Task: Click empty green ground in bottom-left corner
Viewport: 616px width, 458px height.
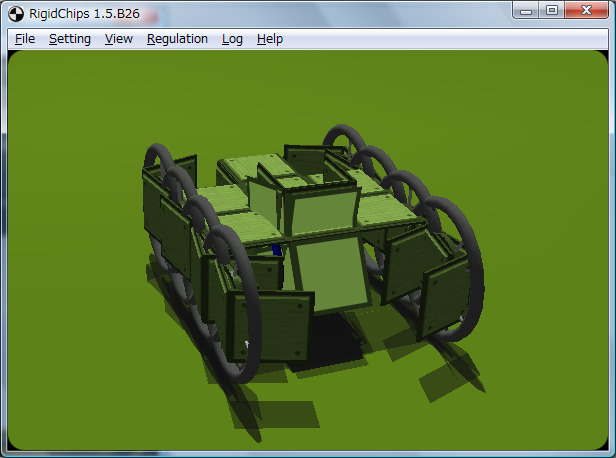Action: [x=60, y=410]
